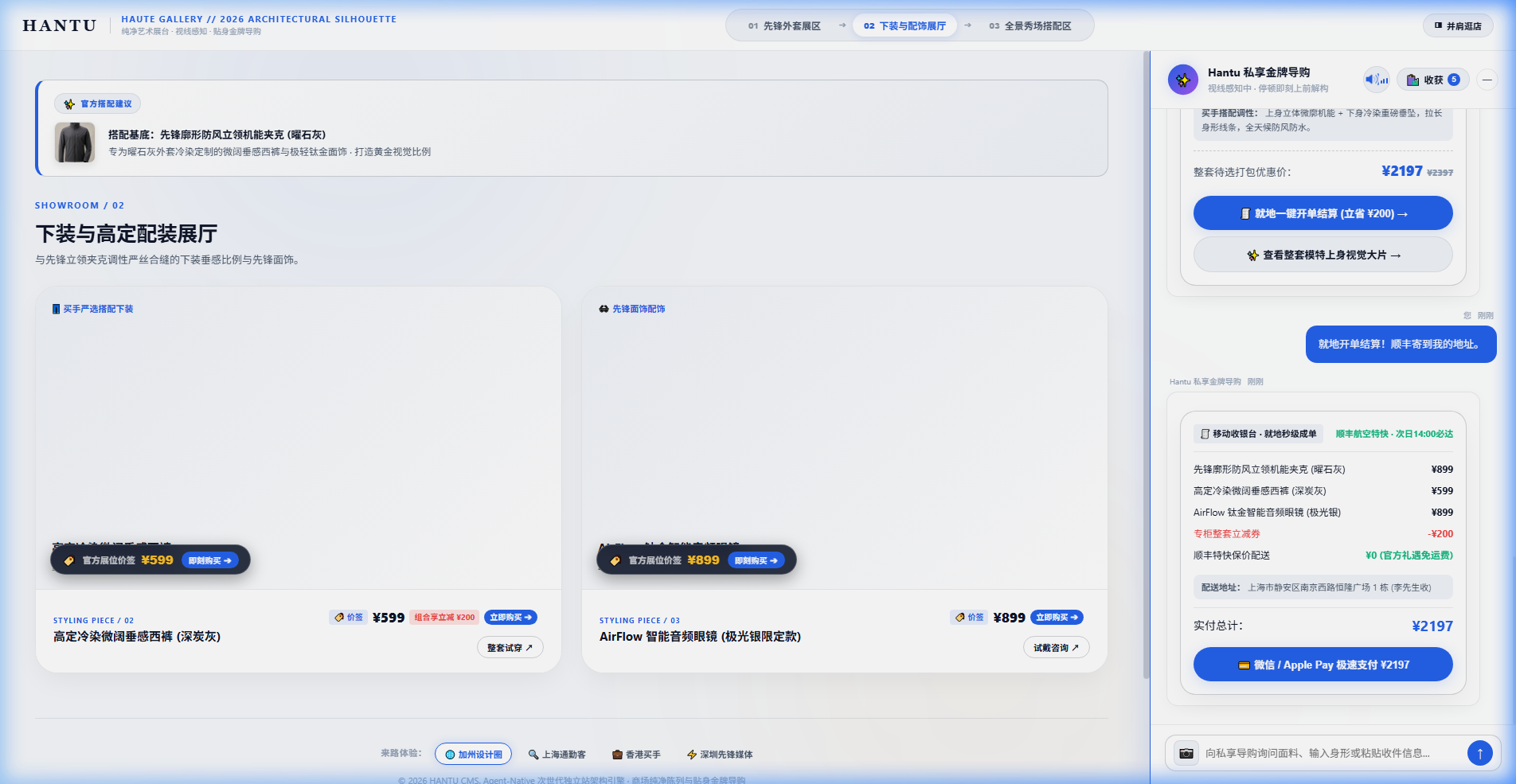Click 就地一键开单结算 (立省 ¥200) button
The image size is (1516, 784).
[x=1323, y=213]
